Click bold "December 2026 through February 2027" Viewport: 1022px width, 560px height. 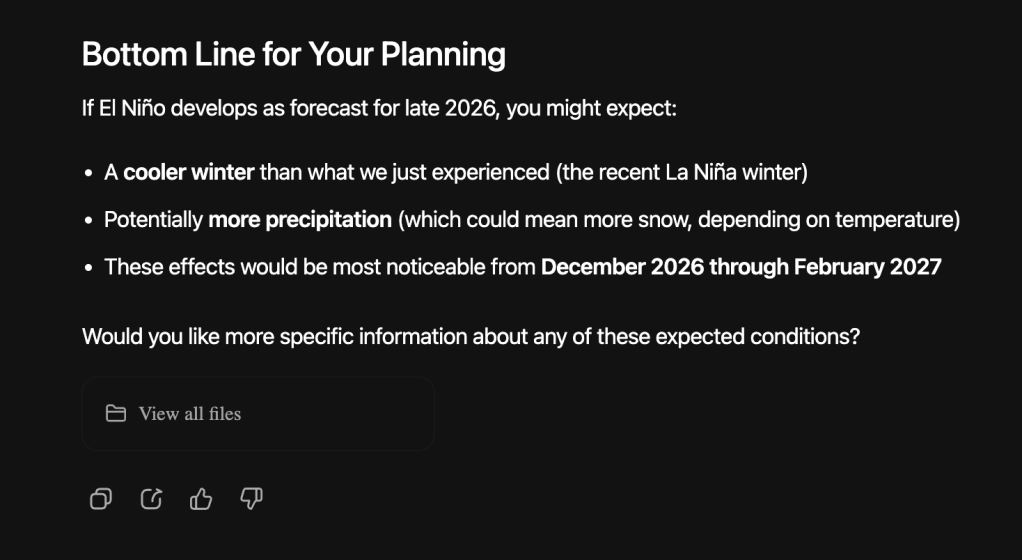click(741, 267)
